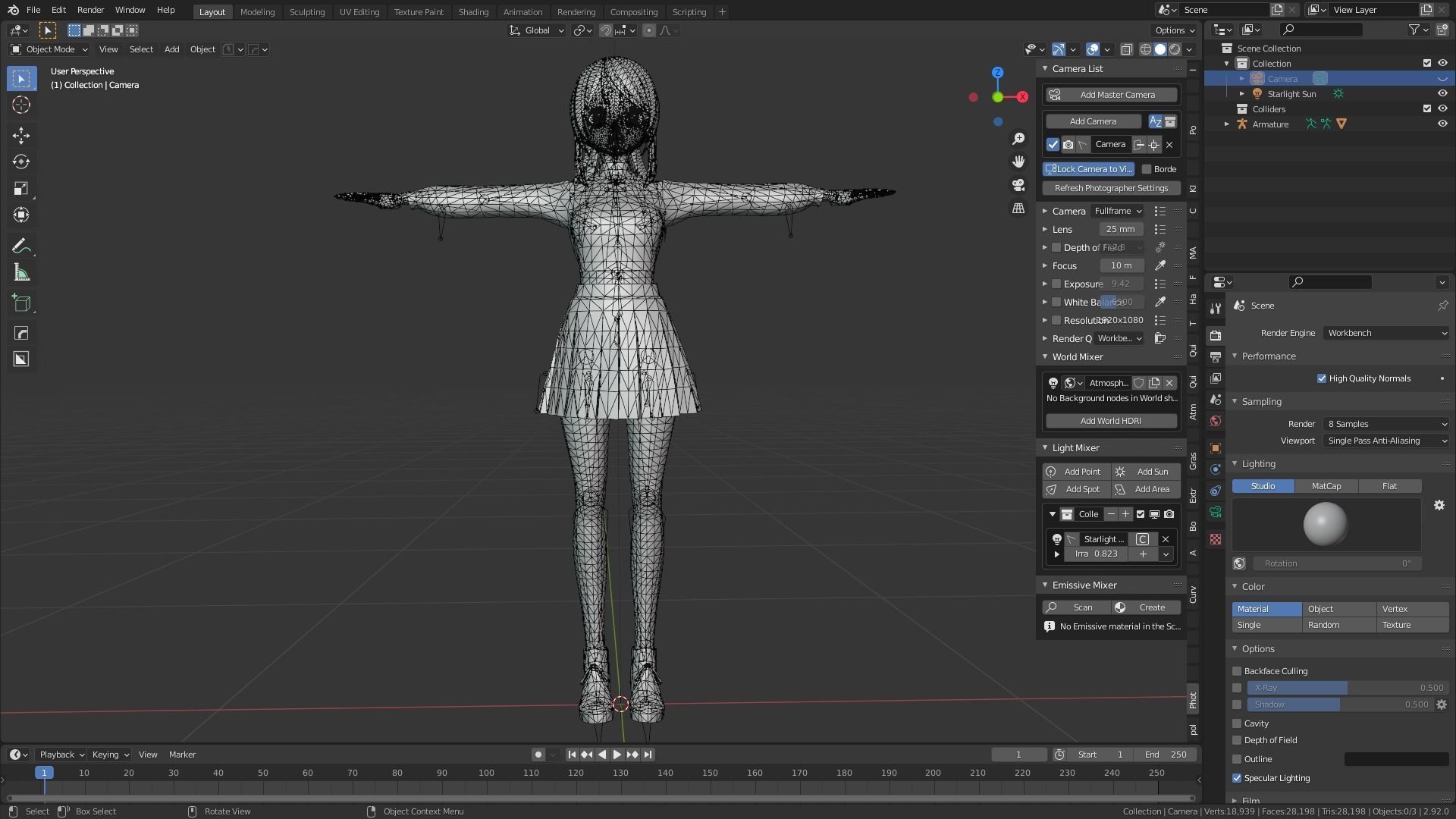1456x819 pixels.
Task: Select the Transform tool
Action: pyautogui.click(x=21, y=215)
